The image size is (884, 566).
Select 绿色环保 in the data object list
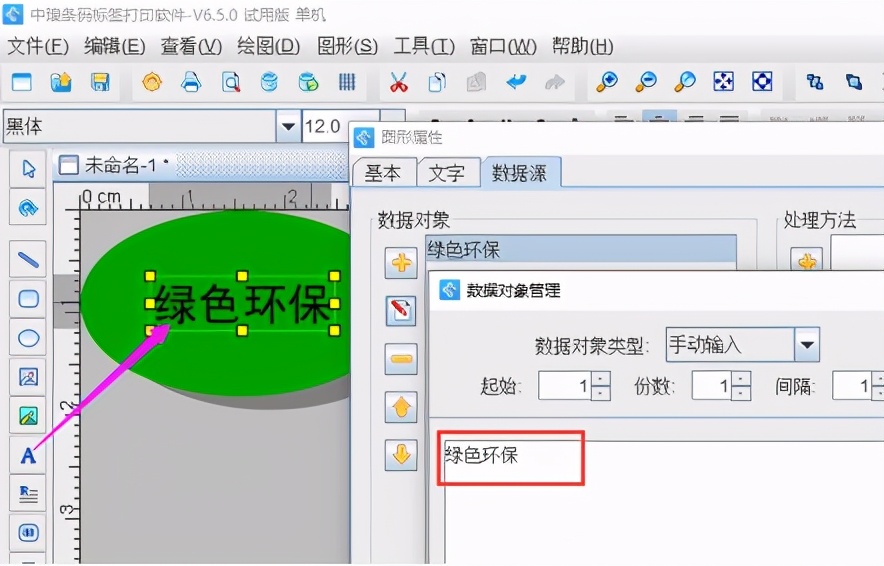(x=581, y=249)
